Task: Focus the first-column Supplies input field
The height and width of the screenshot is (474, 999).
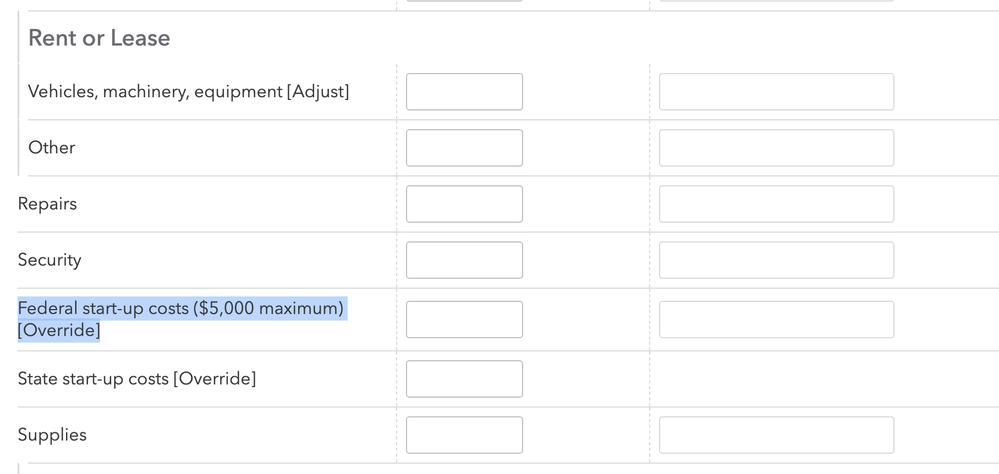Action: tap(464, 435)
